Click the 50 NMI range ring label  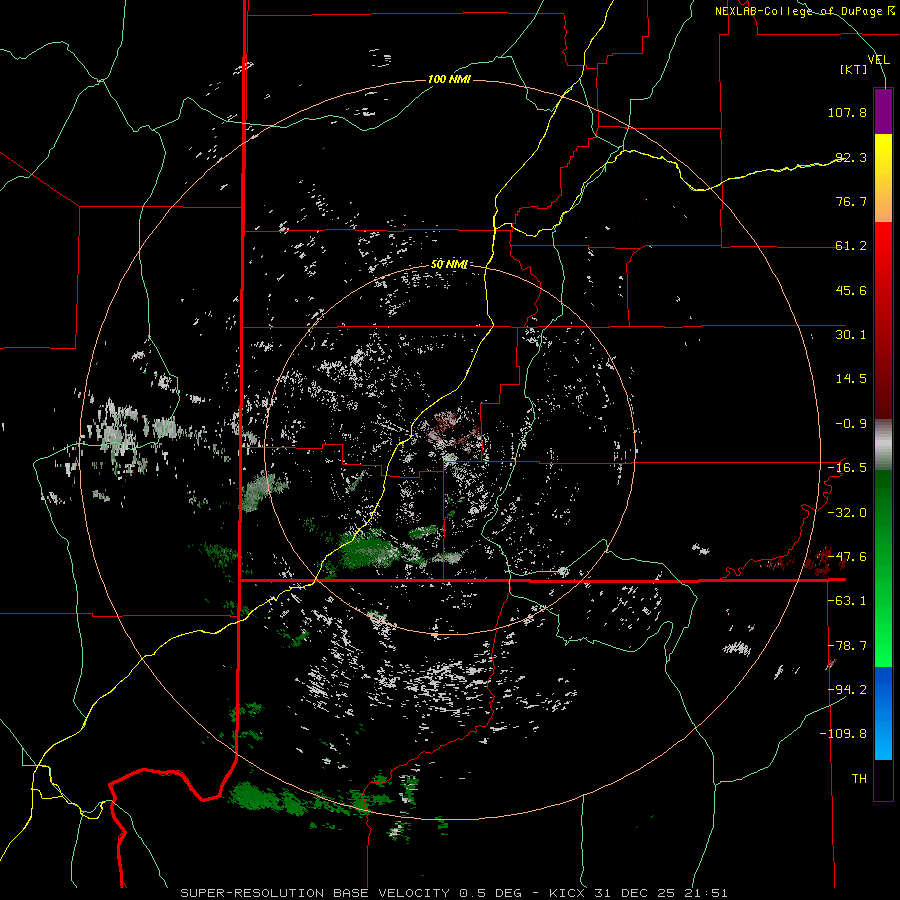(449, 265)
